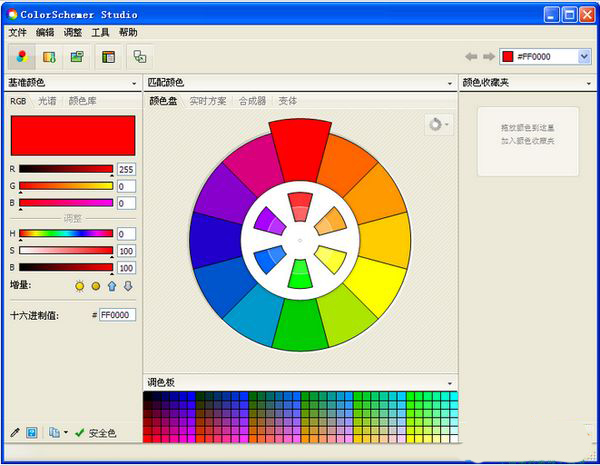Select the inner wheel blue swatch

click(270, 259)
